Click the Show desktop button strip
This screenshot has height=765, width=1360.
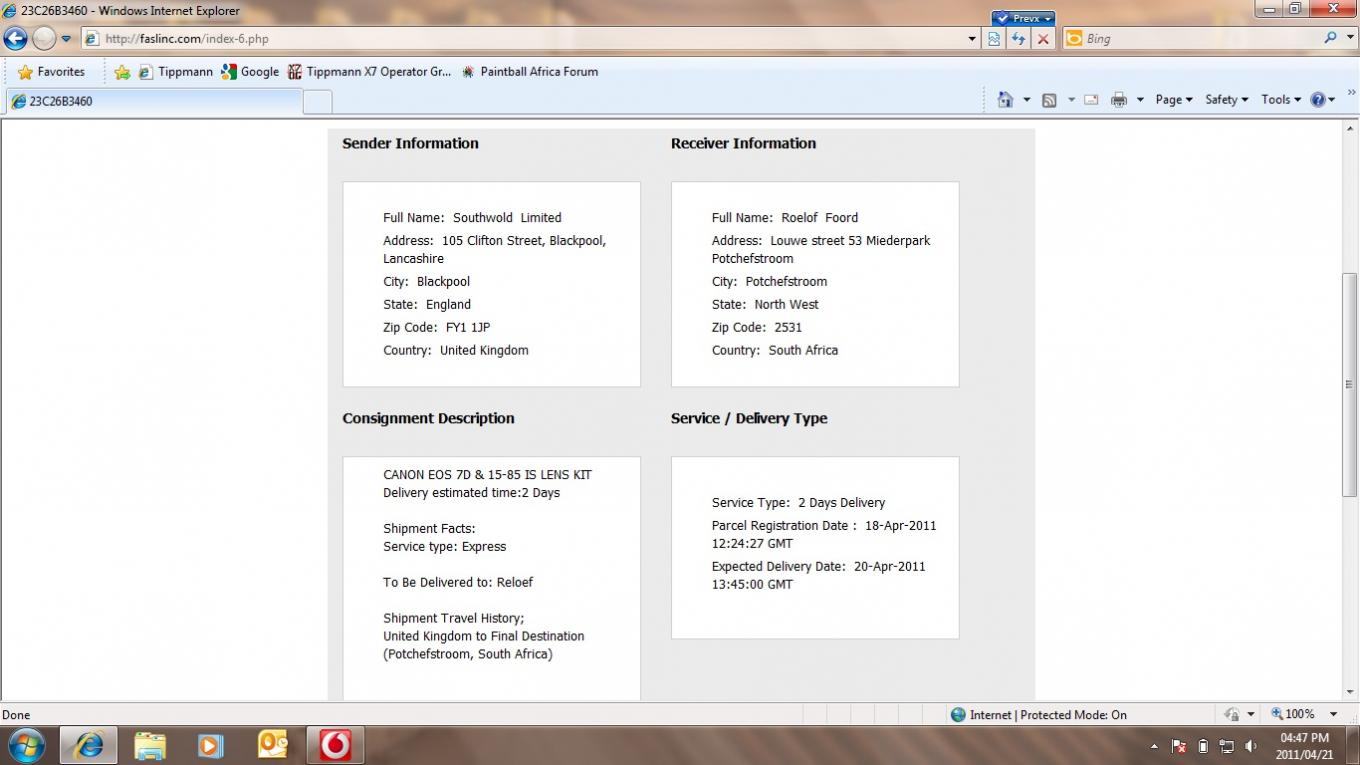1353,746
